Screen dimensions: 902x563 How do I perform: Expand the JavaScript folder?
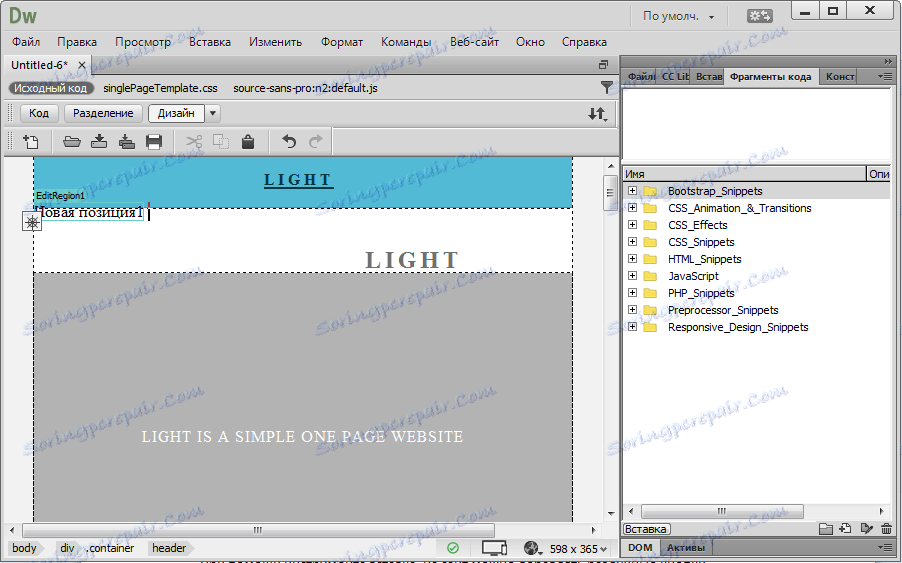point(632,275)
